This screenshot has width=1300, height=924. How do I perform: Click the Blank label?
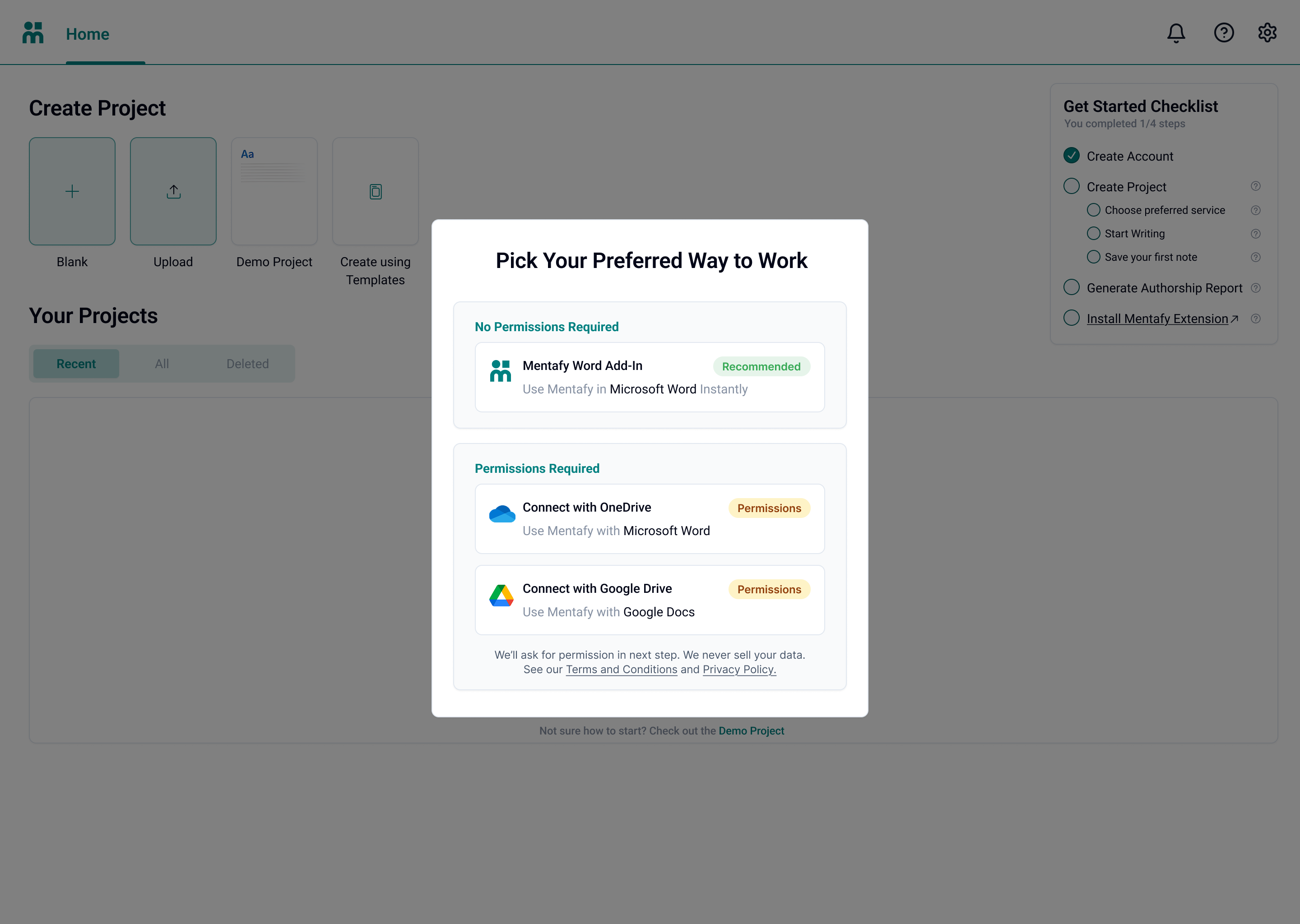(x=72, y=262)
